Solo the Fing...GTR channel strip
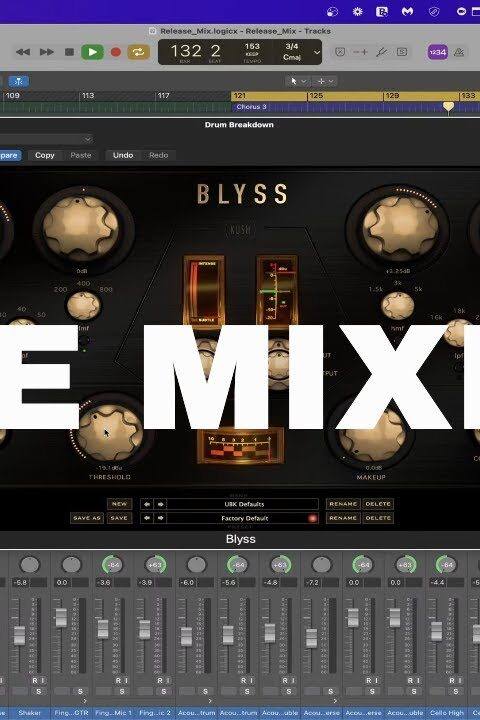480x720 pixels. [x=80, y=691]
